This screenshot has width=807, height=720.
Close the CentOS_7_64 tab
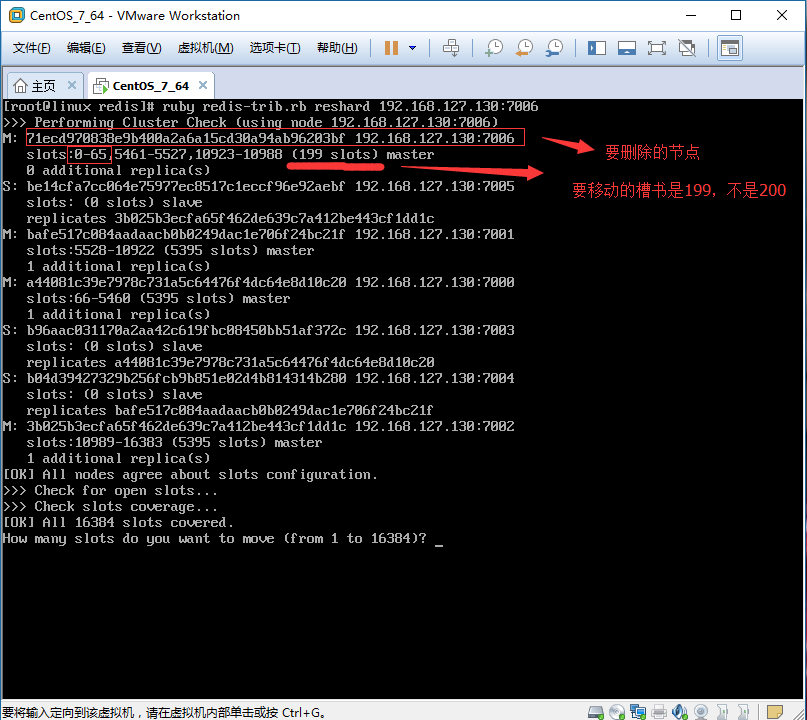tap(203, 85)
